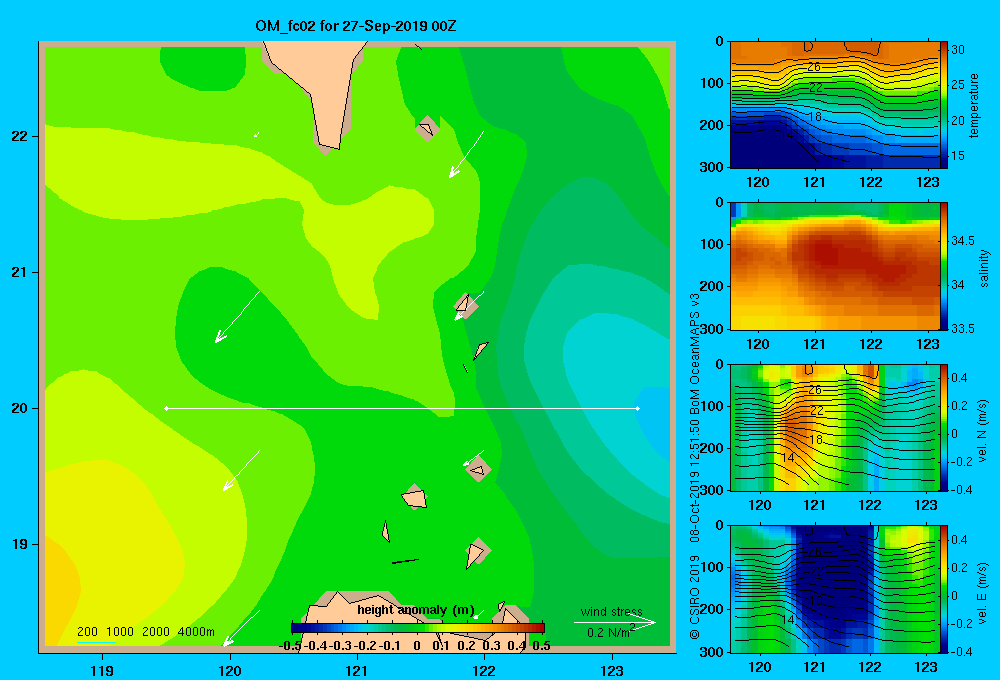1000x680 pixels.
Task: Click the '0.5' end tick on the height anomaly scale
Action: tap(541, 646)
